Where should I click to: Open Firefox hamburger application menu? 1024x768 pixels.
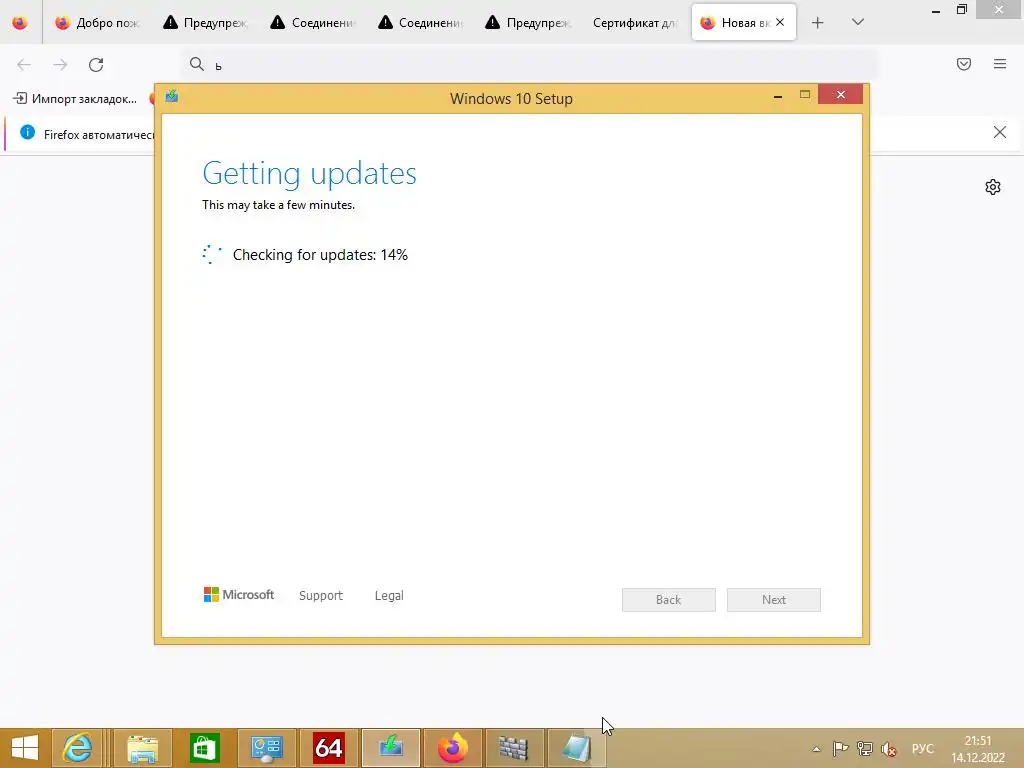tap(1000, 64)
